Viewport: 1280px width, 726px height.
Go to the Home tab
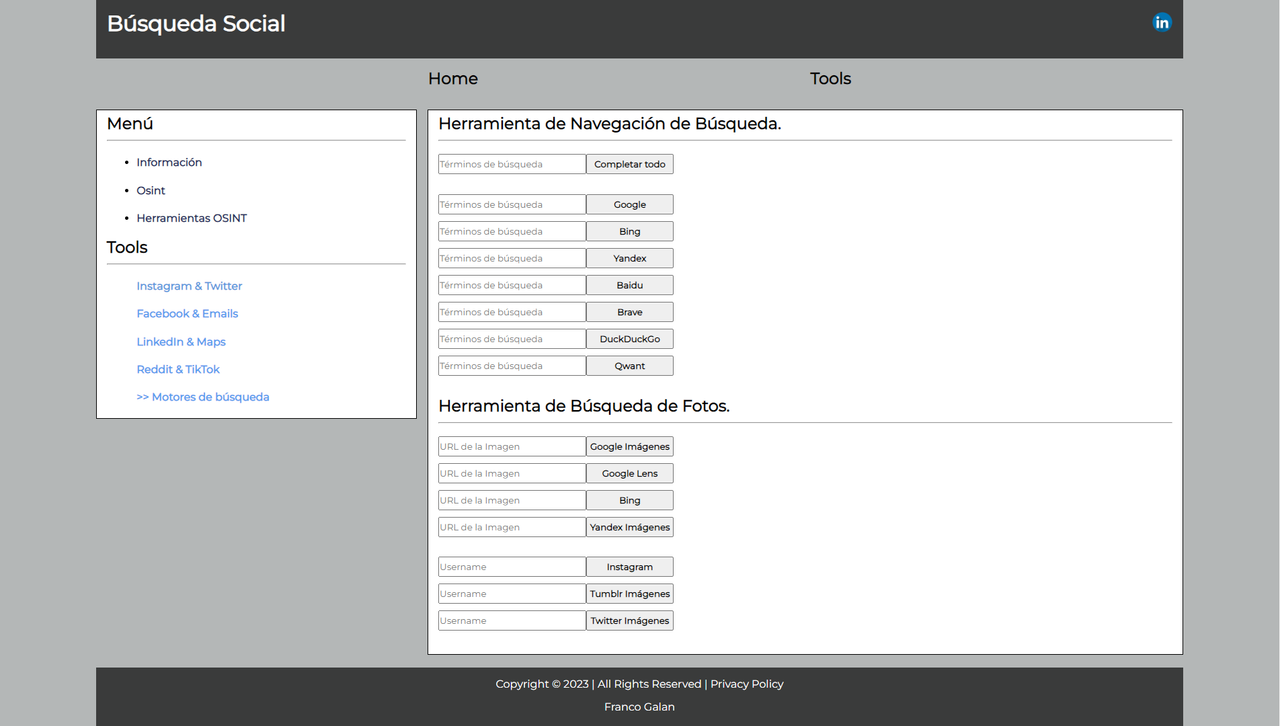(x=453, y=79)
